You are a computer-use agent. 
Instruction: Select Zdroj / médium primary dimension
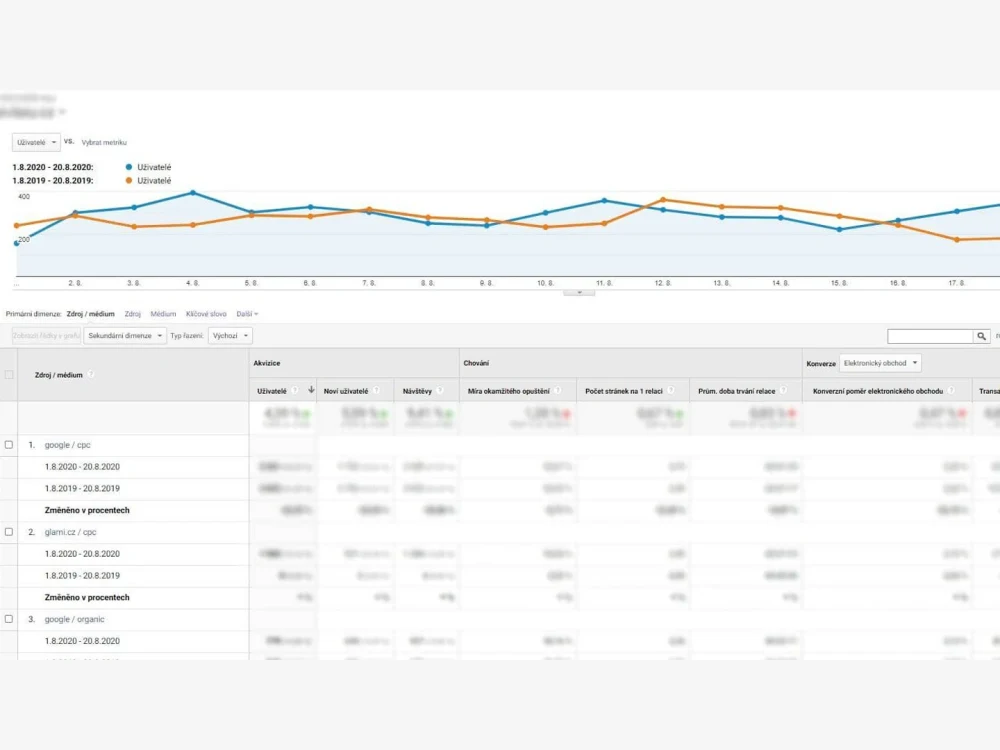click(91, 314)
